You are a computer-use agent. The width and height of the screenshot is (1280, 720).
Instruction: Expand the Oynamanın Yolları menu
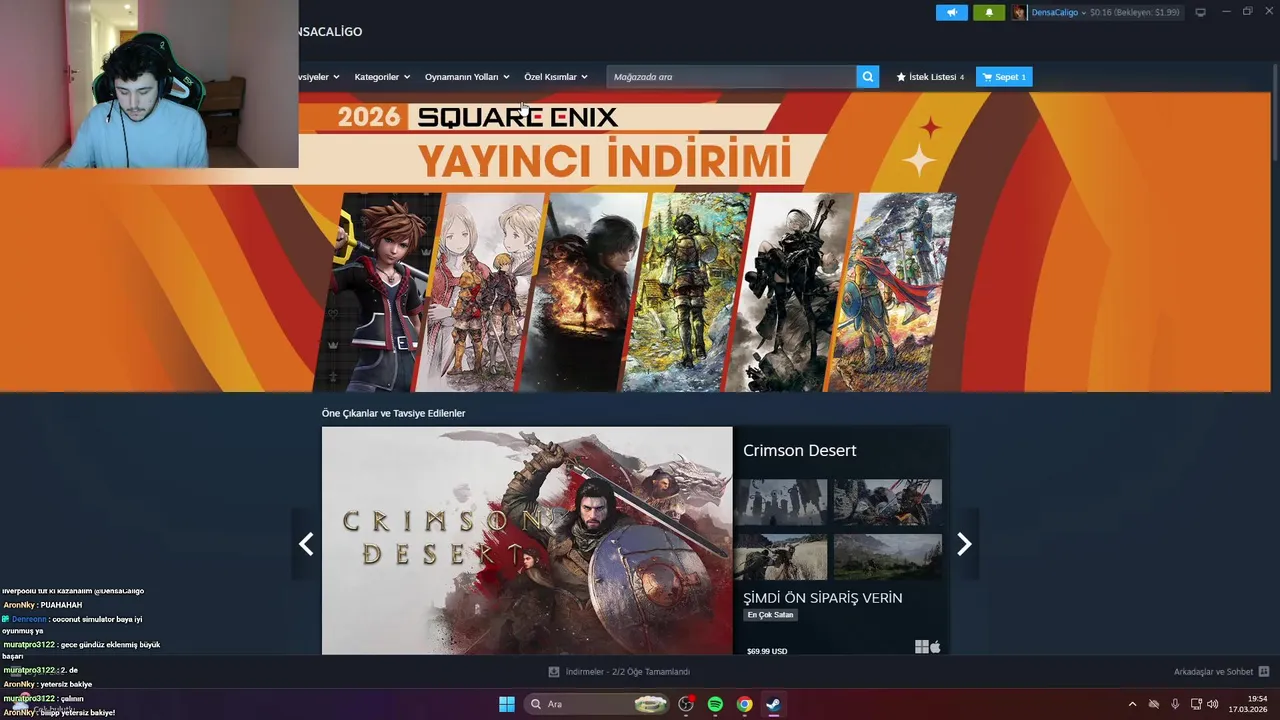click(467, 77)
